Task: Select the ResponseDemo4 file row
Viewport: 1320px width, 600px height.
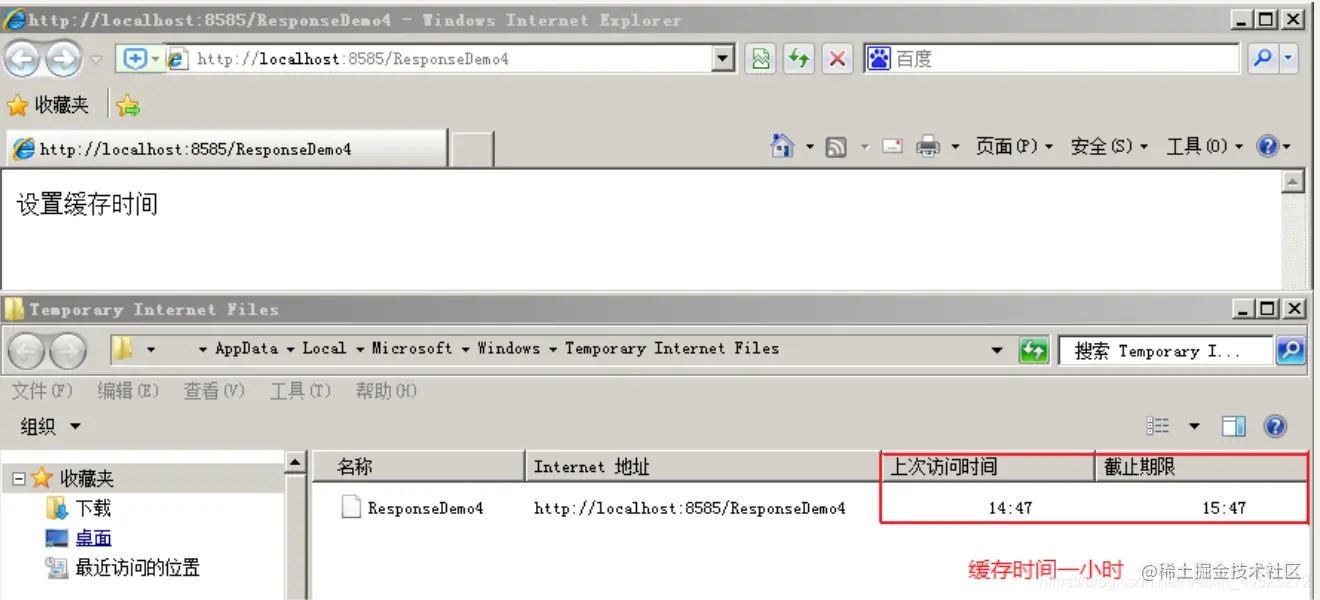Action: coord(810,508)
